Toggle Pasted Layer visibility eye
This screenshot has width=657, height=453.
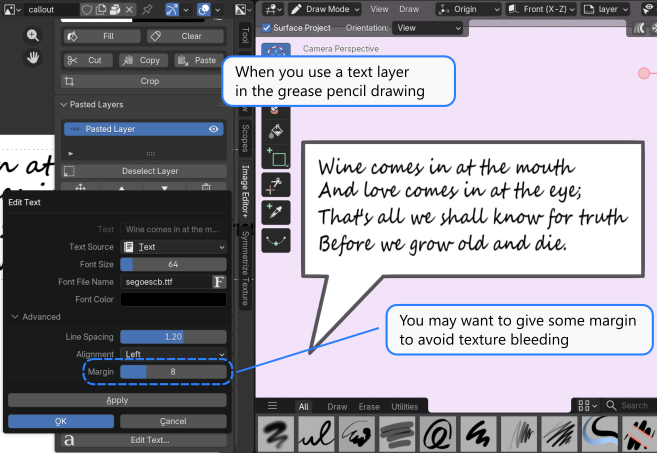point(214,129)
